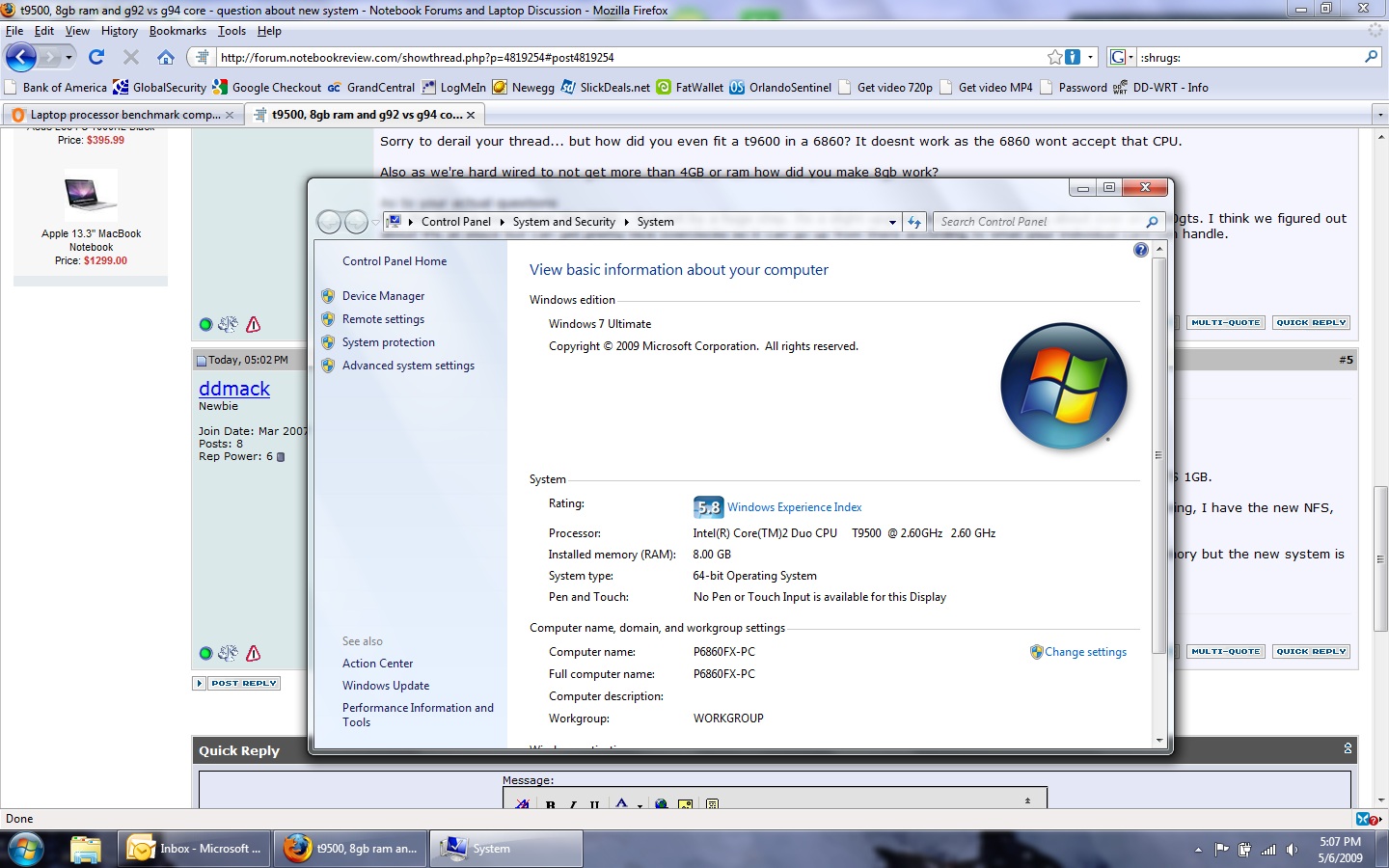Open Action Center link
Screen dimensions: 1389x868
click(x=377, y=664)
